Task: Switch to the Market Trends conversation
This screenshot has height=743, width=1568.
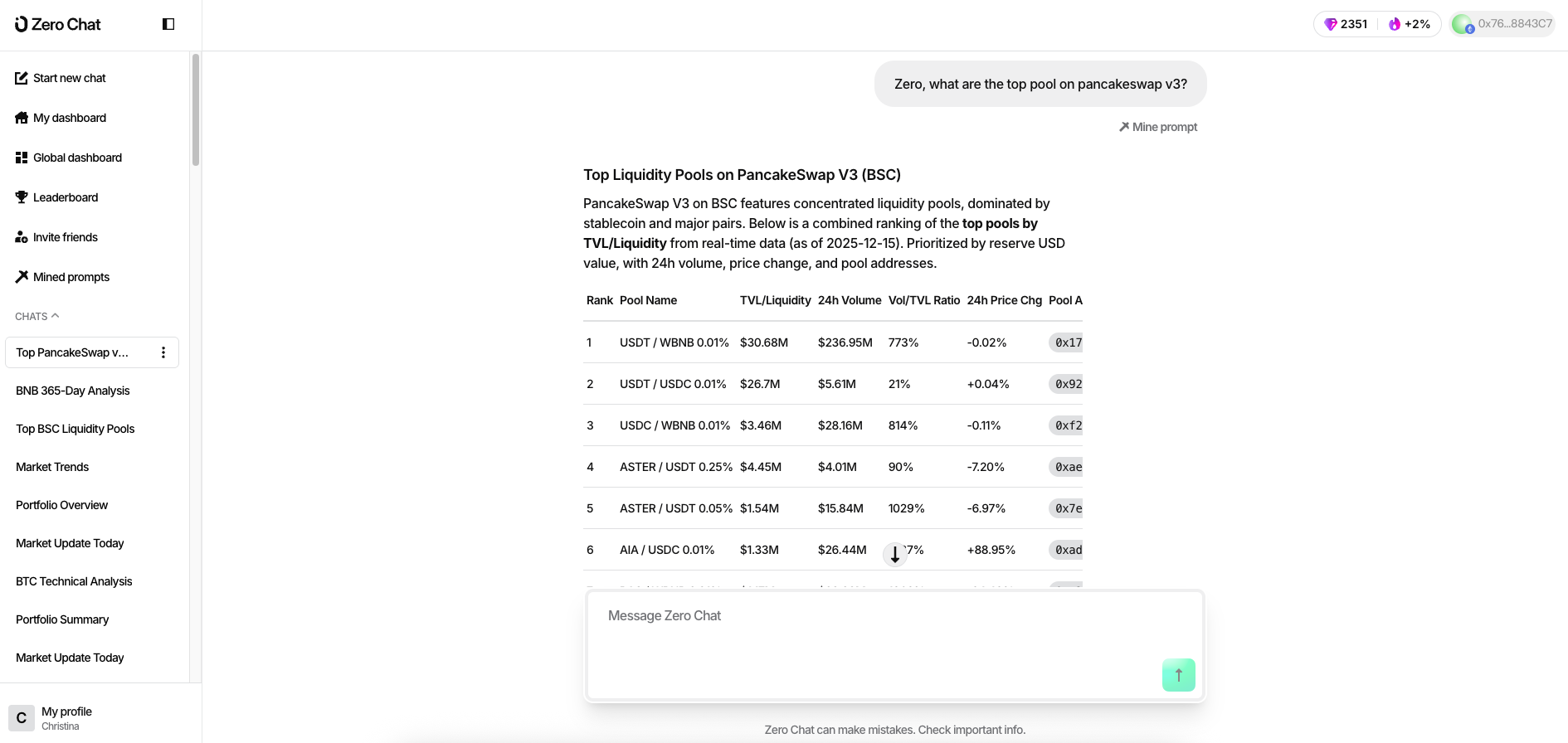Action: [x=52, y=466]
